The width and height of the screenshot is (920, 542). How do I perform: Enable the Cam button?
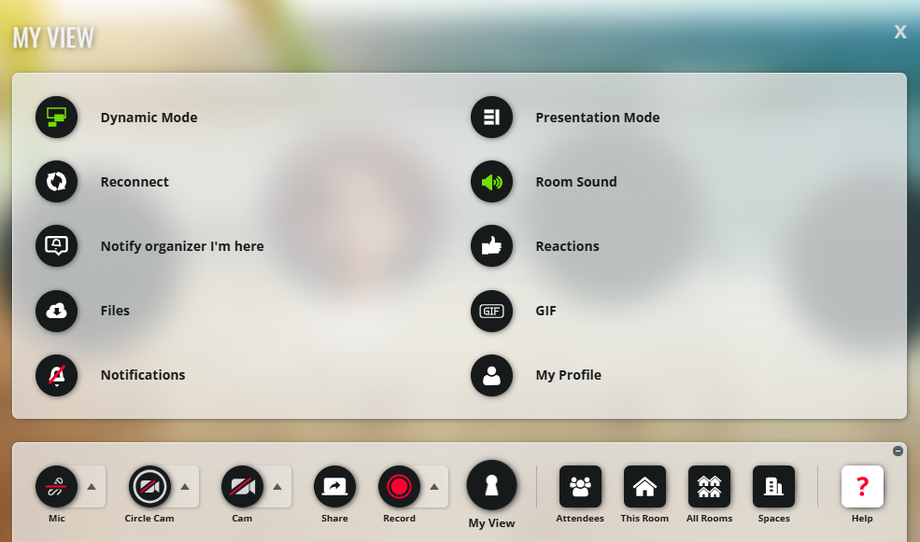point(242,486)
